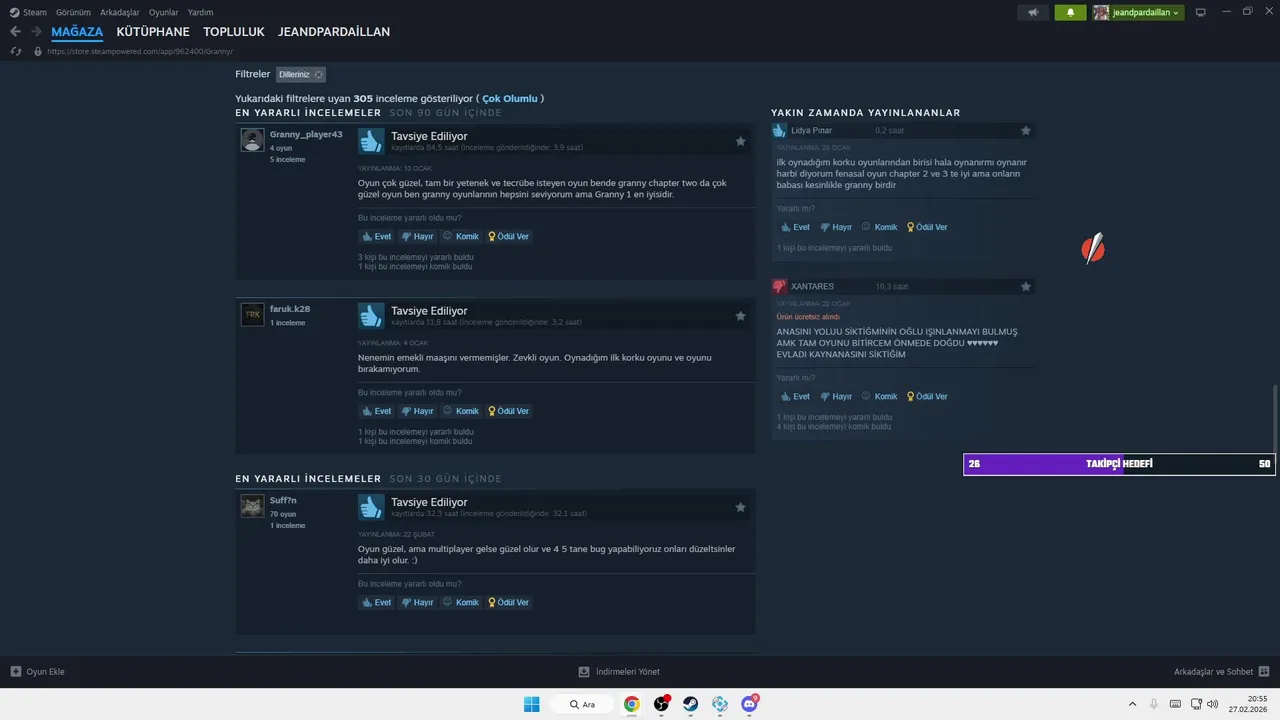Open the JEANDPARDAİLLAN profile tab
This screenshot has height=720, width=1280.
coord(334,32)
